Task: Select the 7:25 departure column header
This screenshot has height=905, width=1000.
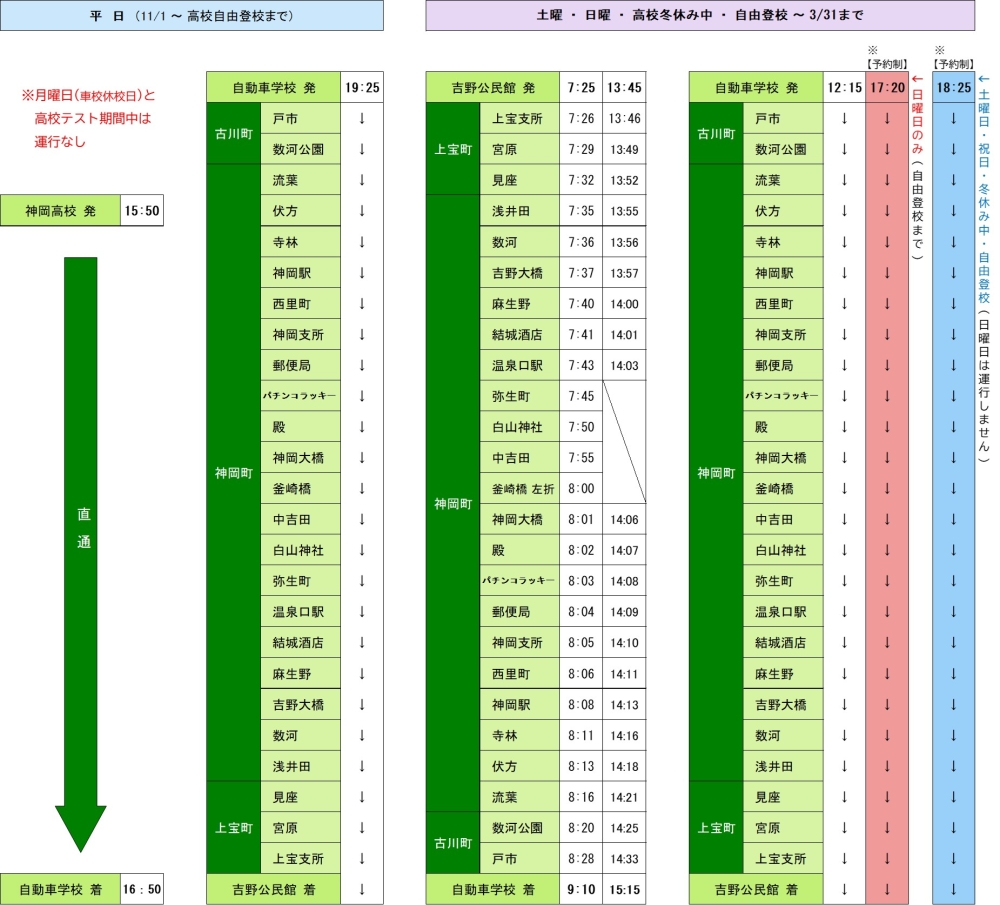Action: pos(581,88)
